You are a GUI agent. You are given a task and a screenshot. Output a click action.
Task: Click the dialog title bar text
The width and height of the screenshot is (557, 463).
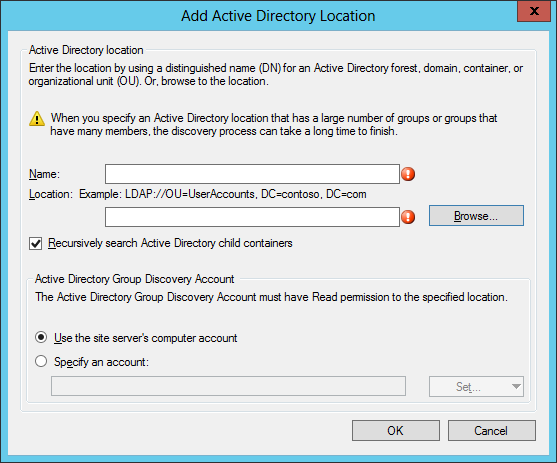[278, 16]
